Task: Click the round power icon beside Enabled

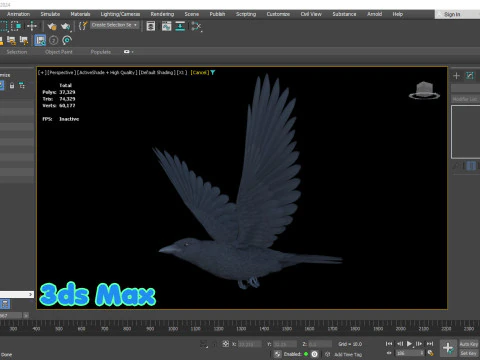Action: pyautogui.click(x=314, y=354)
